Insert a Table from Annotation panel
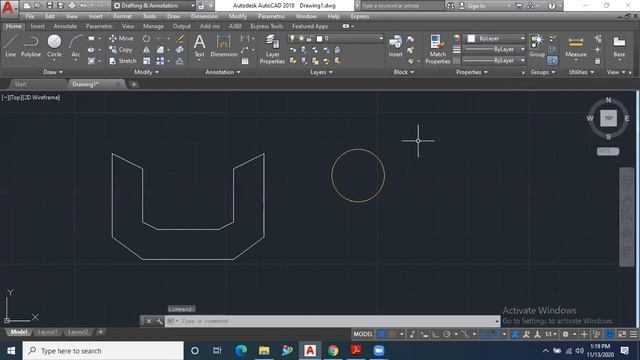The height and width of the screenshot is (360, 640). click(x=245, y=61)
